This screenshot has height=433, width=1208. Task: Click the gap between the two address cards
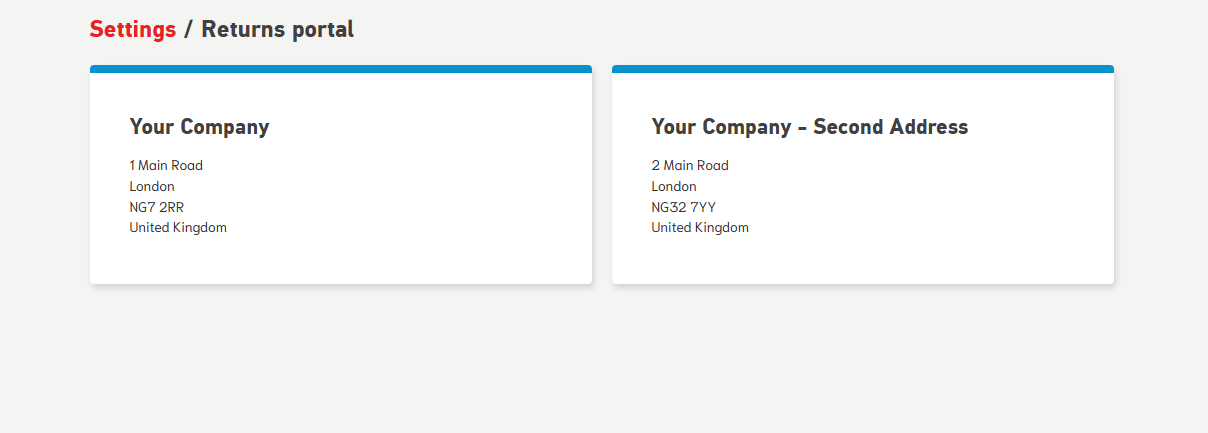pos(602,175)
